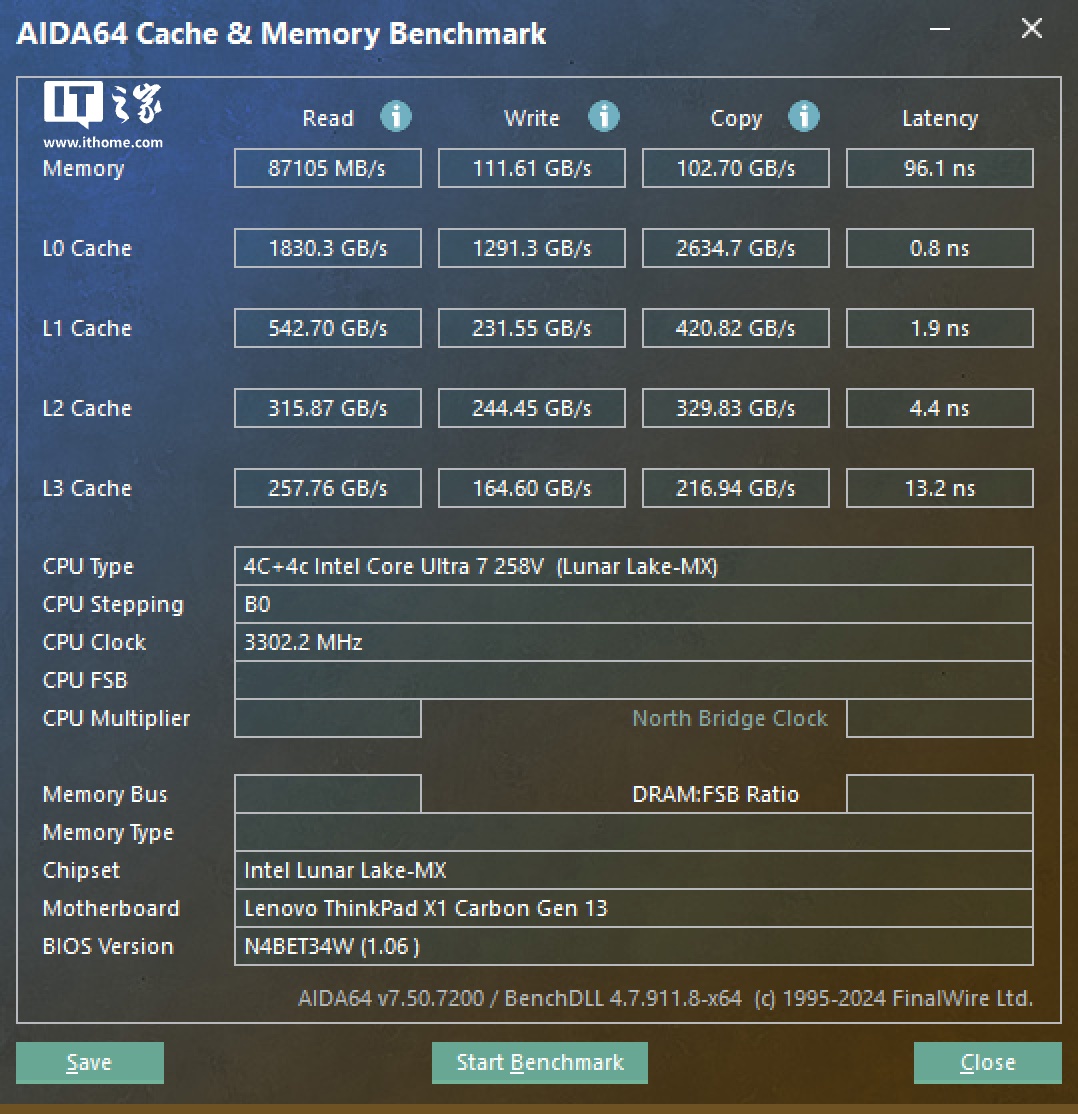Click the Read column info icon
Image resolution: width=1078 pixels, height=1114 pixels.
click(x=396, y=117)
